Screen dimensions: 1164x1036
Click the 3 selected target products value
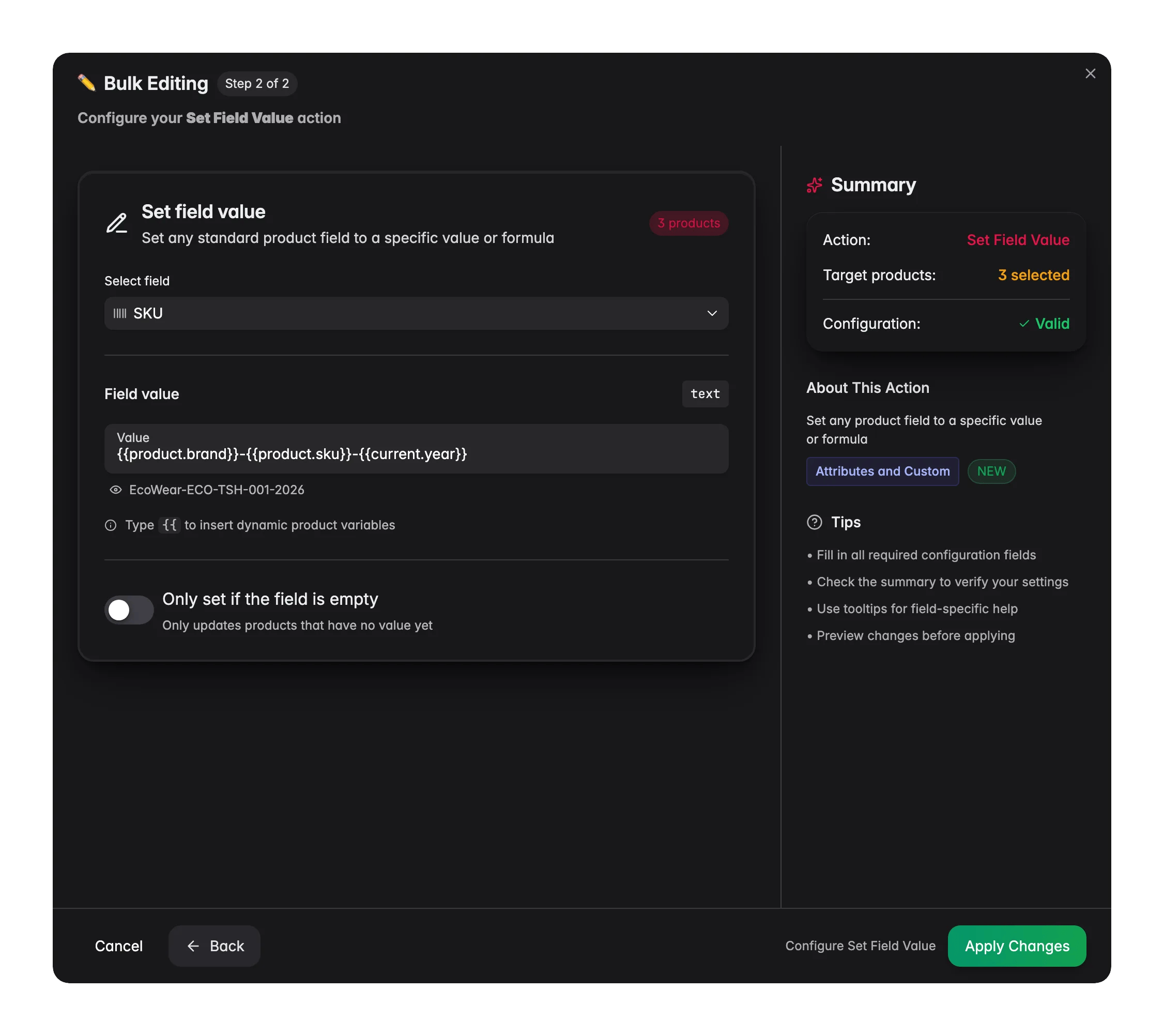(x=1034, y=275)
